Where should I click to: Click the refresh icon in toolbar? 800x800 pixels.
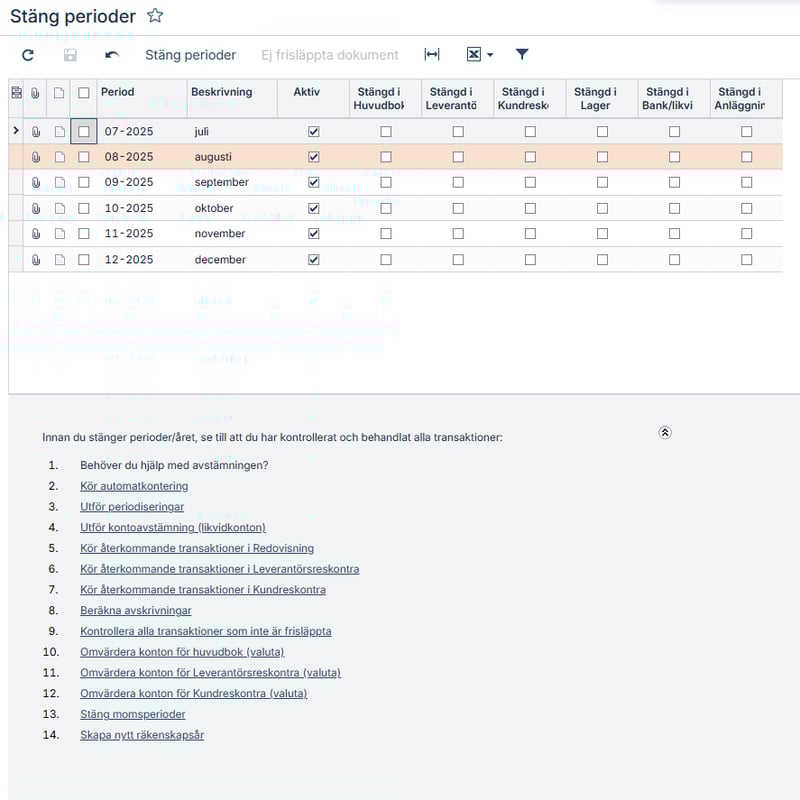28,55
